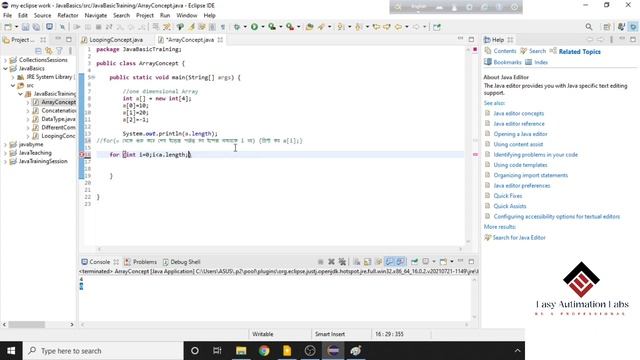The width and height of the screenshot is (640, 360).
Task: Collapse the JavaBasicTraining package
Action: point(20,94)
